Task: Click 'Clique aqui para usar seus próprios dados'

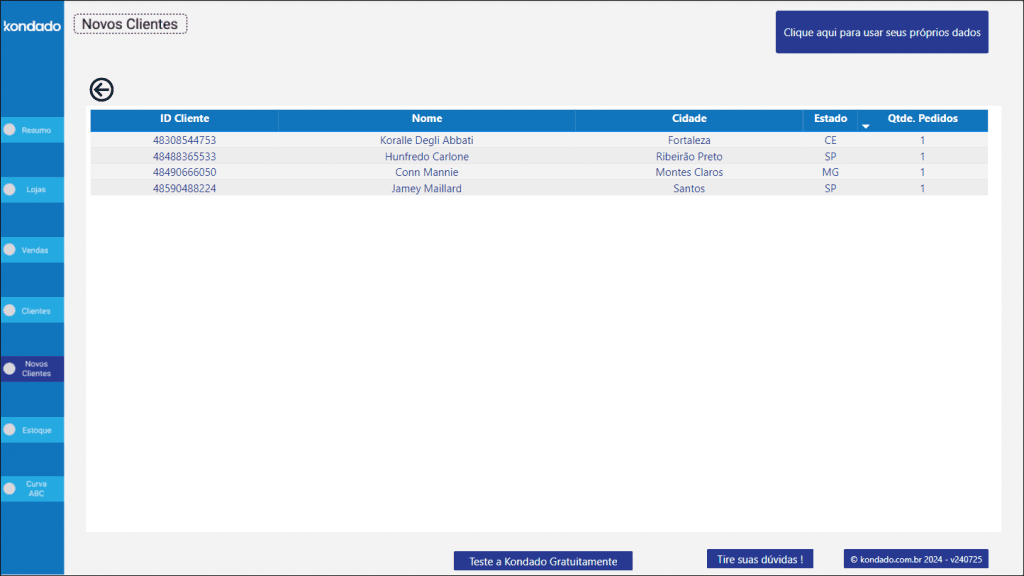Action: click(x=881, y=33)
